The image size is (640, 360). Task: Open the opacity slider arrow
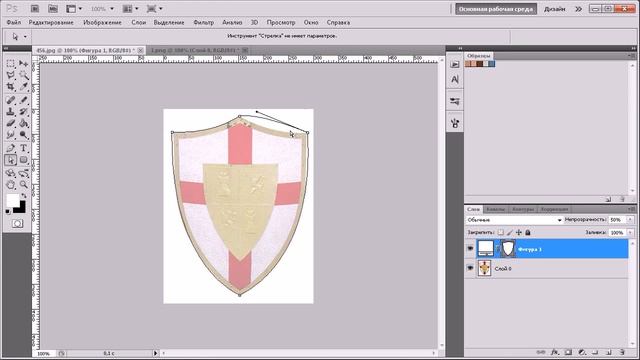(x=630, y=220)
